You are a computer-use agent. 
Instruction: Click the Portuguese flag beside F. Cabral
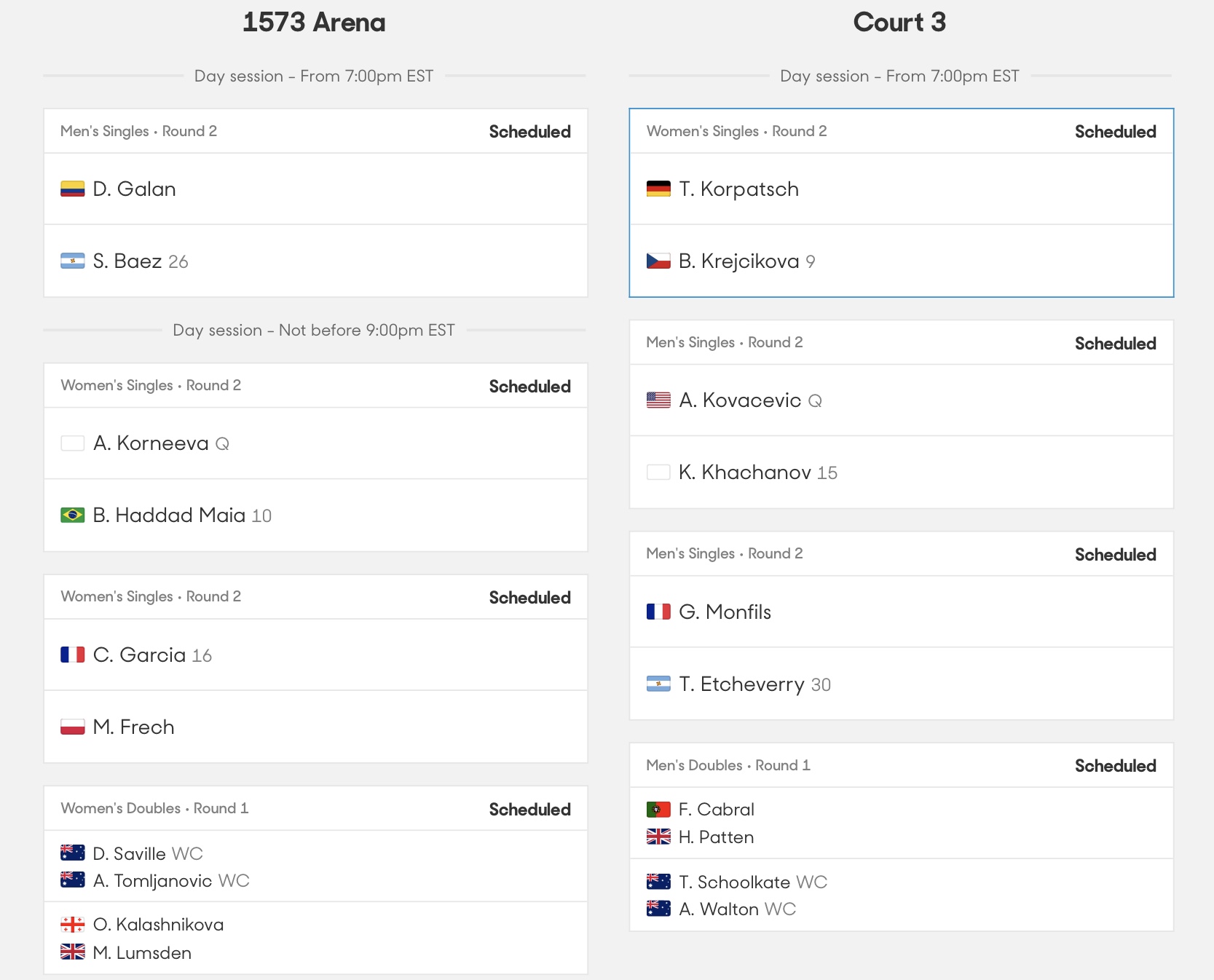(x=658, y=810)
